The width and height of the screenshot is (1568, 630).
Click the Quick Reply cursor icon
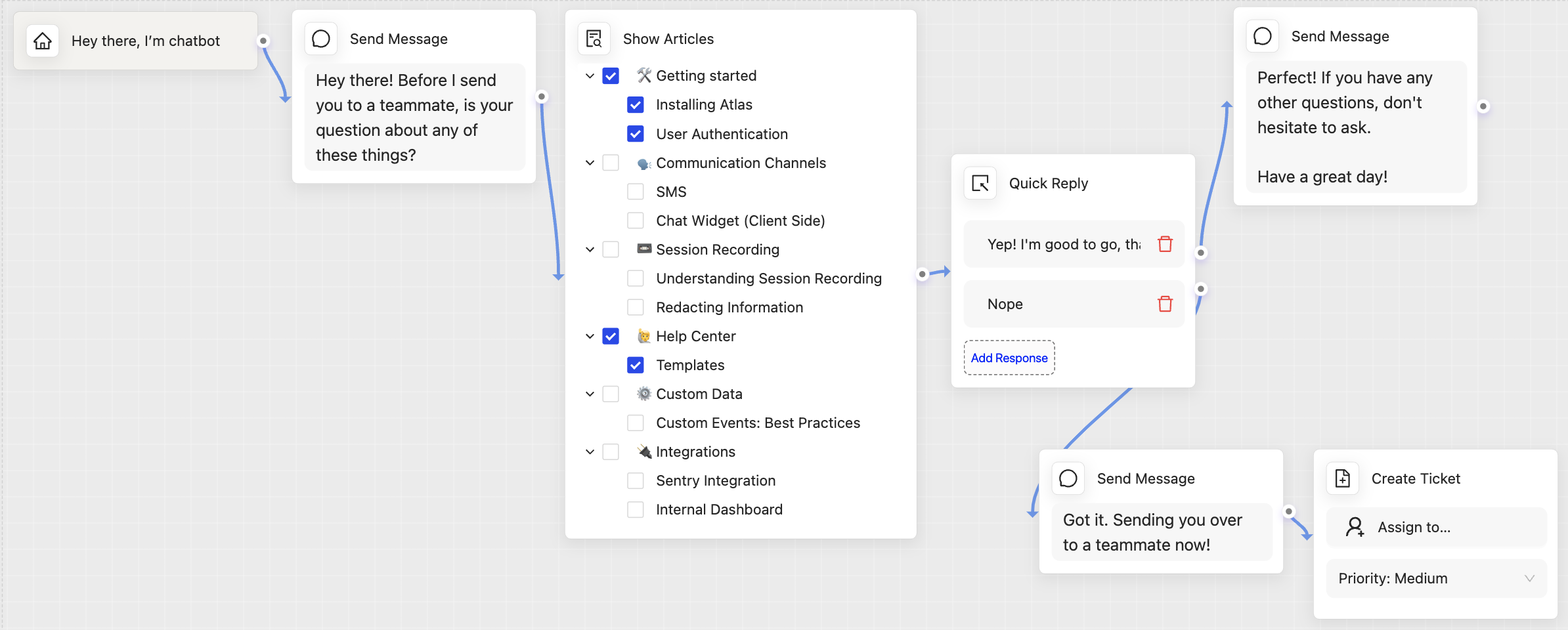tap(980, 183)
